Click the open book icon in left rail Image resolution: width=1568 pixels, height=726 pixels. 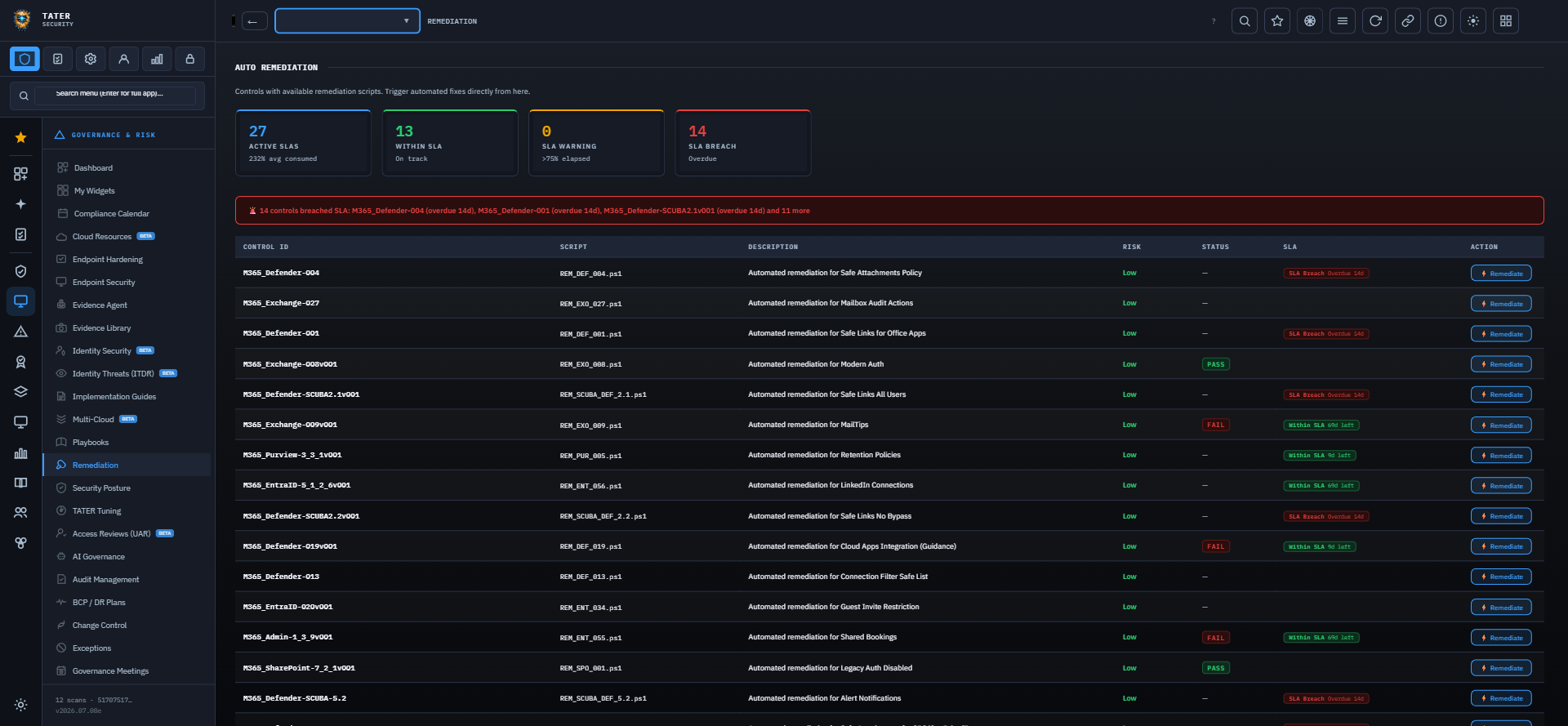21,483
